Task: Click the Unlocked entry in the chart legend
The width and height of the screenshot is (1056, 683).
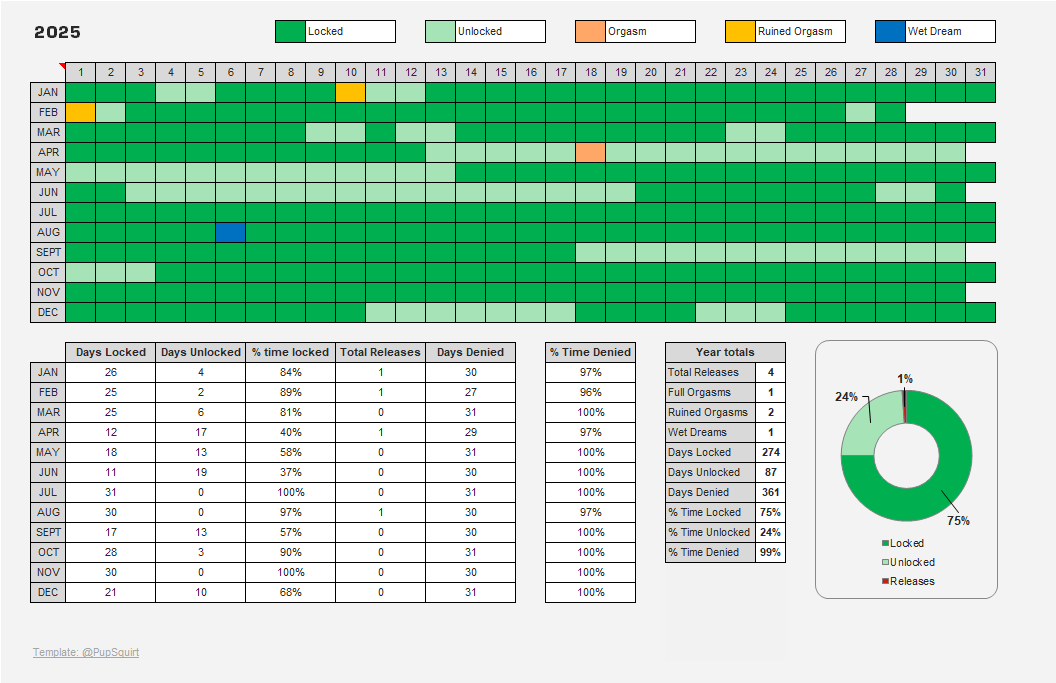Action: pos(908,562)
